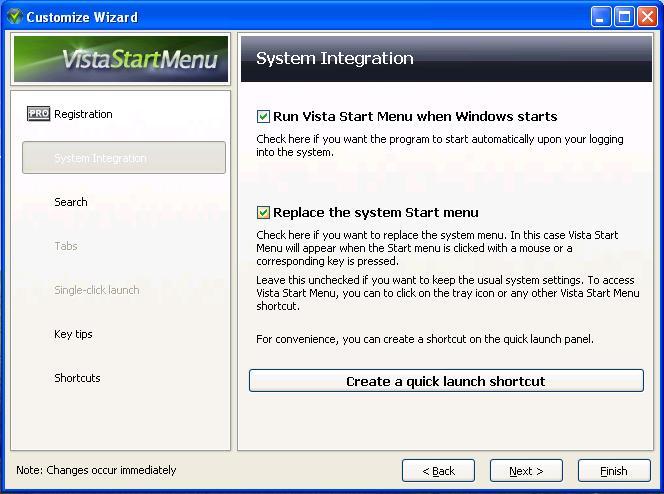Open the Tabs section in the sidebar
The height and width of the screenshot is (494, 664).
pyautogui.click(x=66, y=246)
